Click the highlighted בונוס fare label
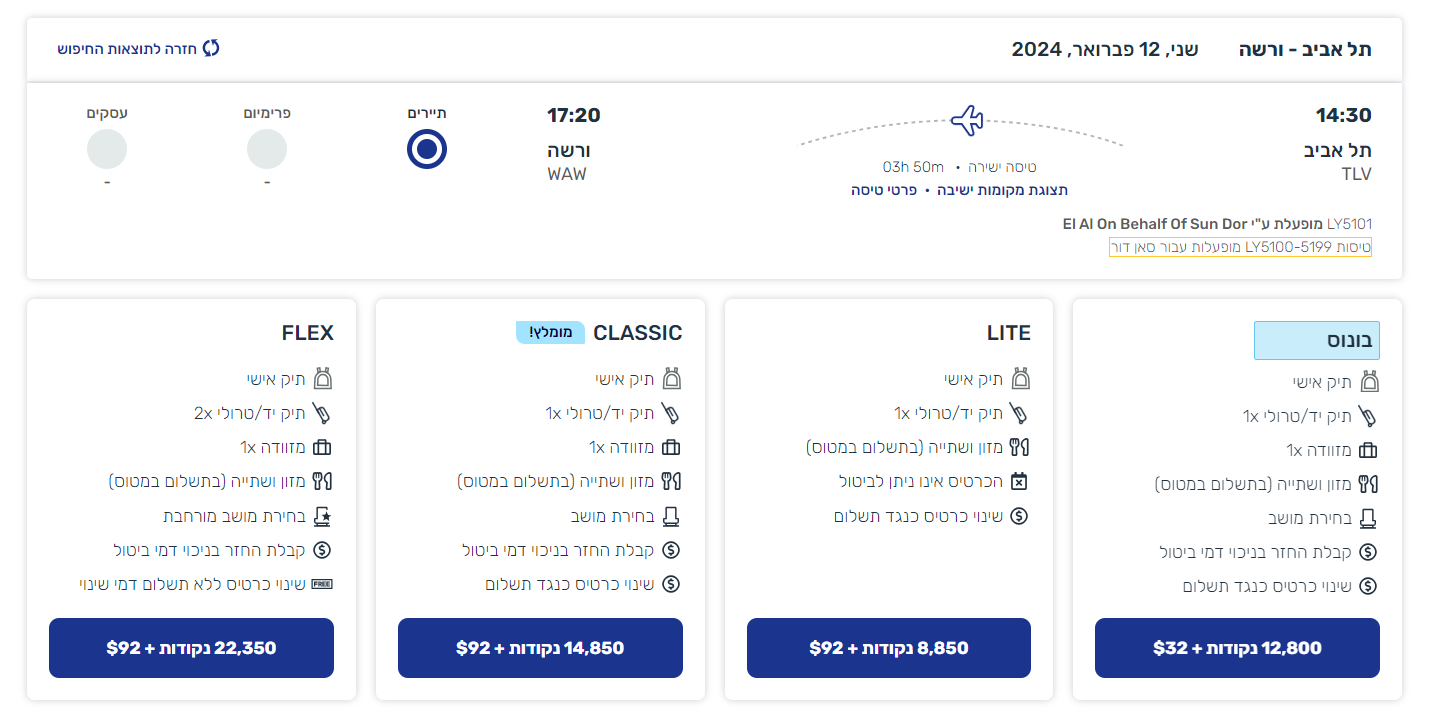The width and height of the screenshot is (1451, 712). [1316, 341]
